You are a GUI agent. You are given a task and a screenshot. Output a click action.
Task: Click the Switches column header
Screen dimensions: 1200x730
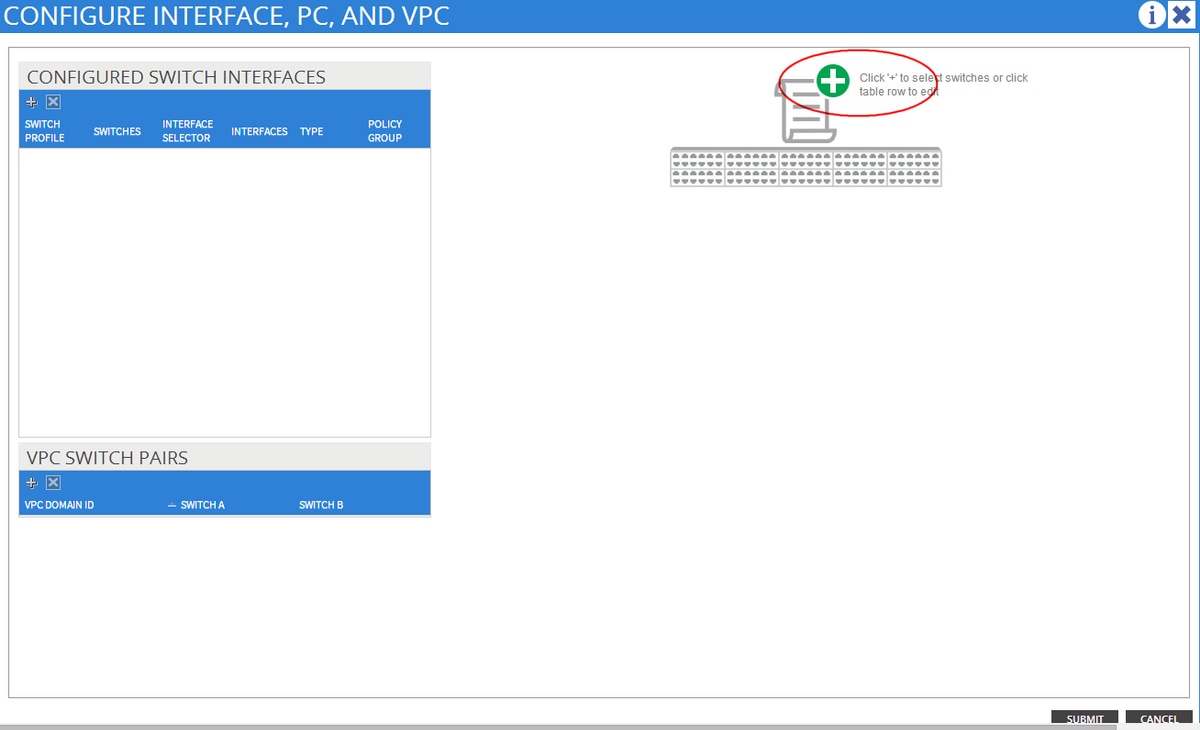(x=117, y=131)
